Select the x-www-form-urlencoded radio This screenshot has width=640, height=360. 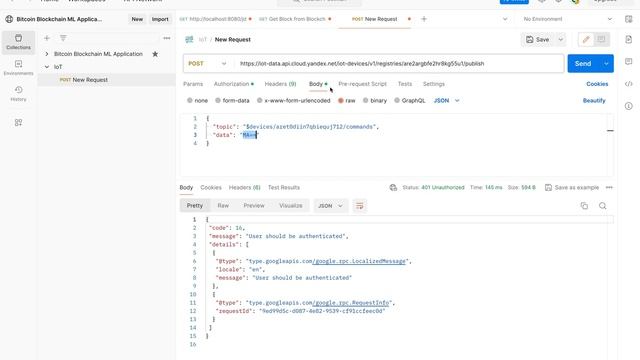pos(259,100)
